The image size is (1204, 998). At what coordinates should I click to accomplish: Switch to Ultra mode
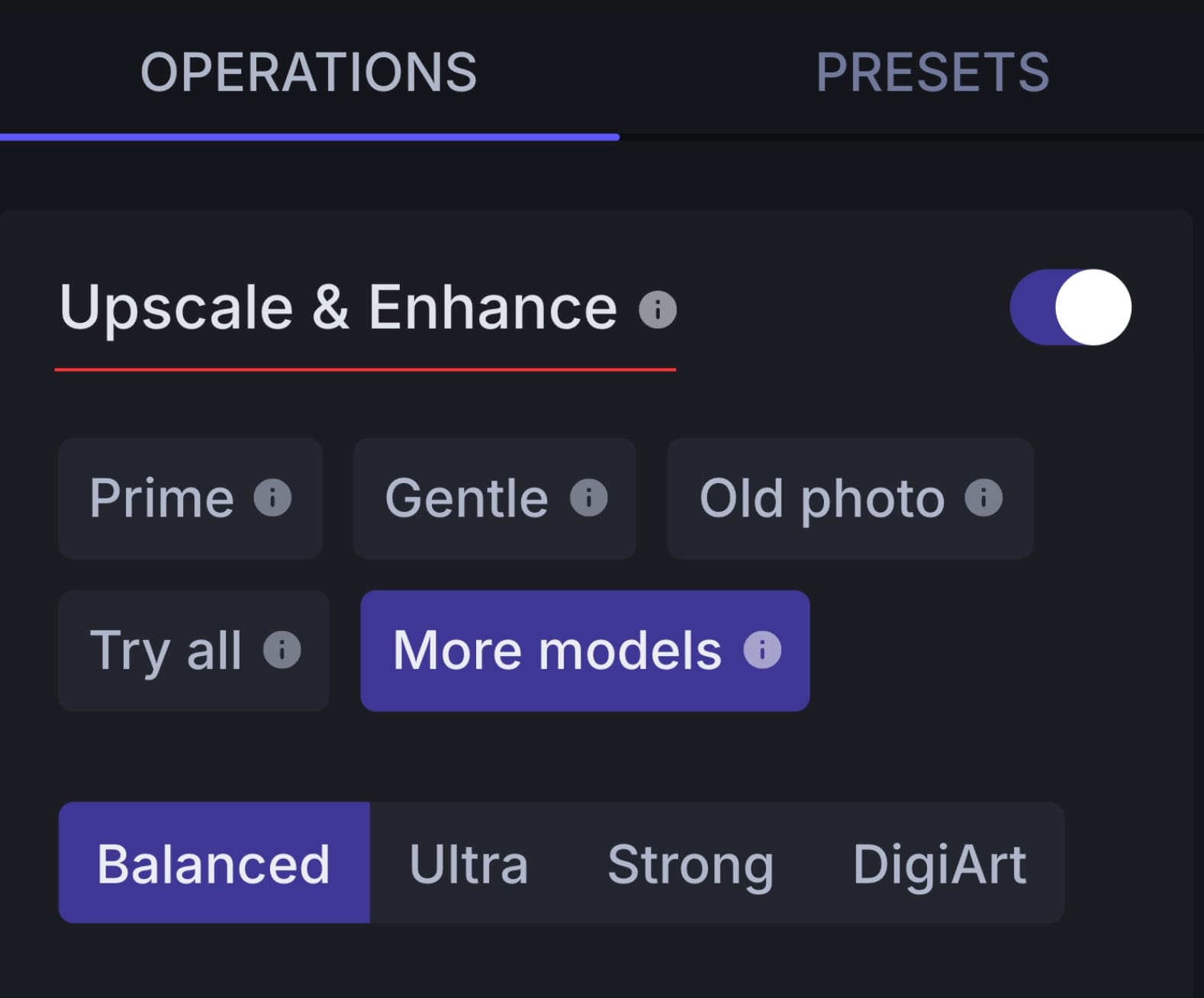(x=468, y=863)
